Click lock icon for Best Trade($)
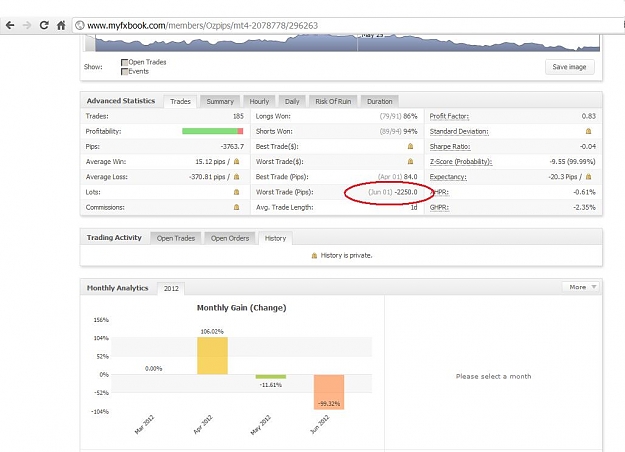Viewport: 625px width, 452px height. [x=410, y=146]
